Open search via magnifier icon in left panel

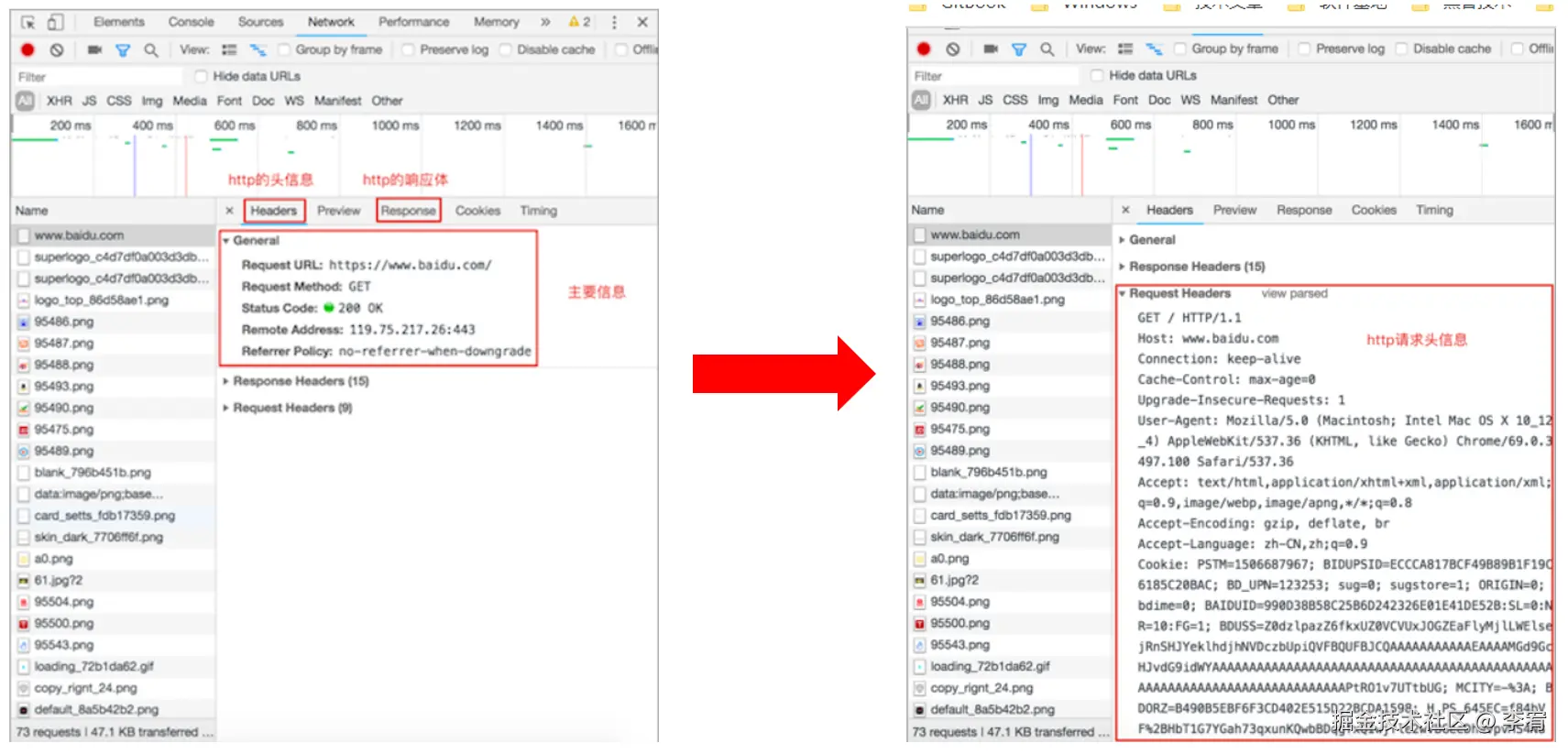[151, 49]
